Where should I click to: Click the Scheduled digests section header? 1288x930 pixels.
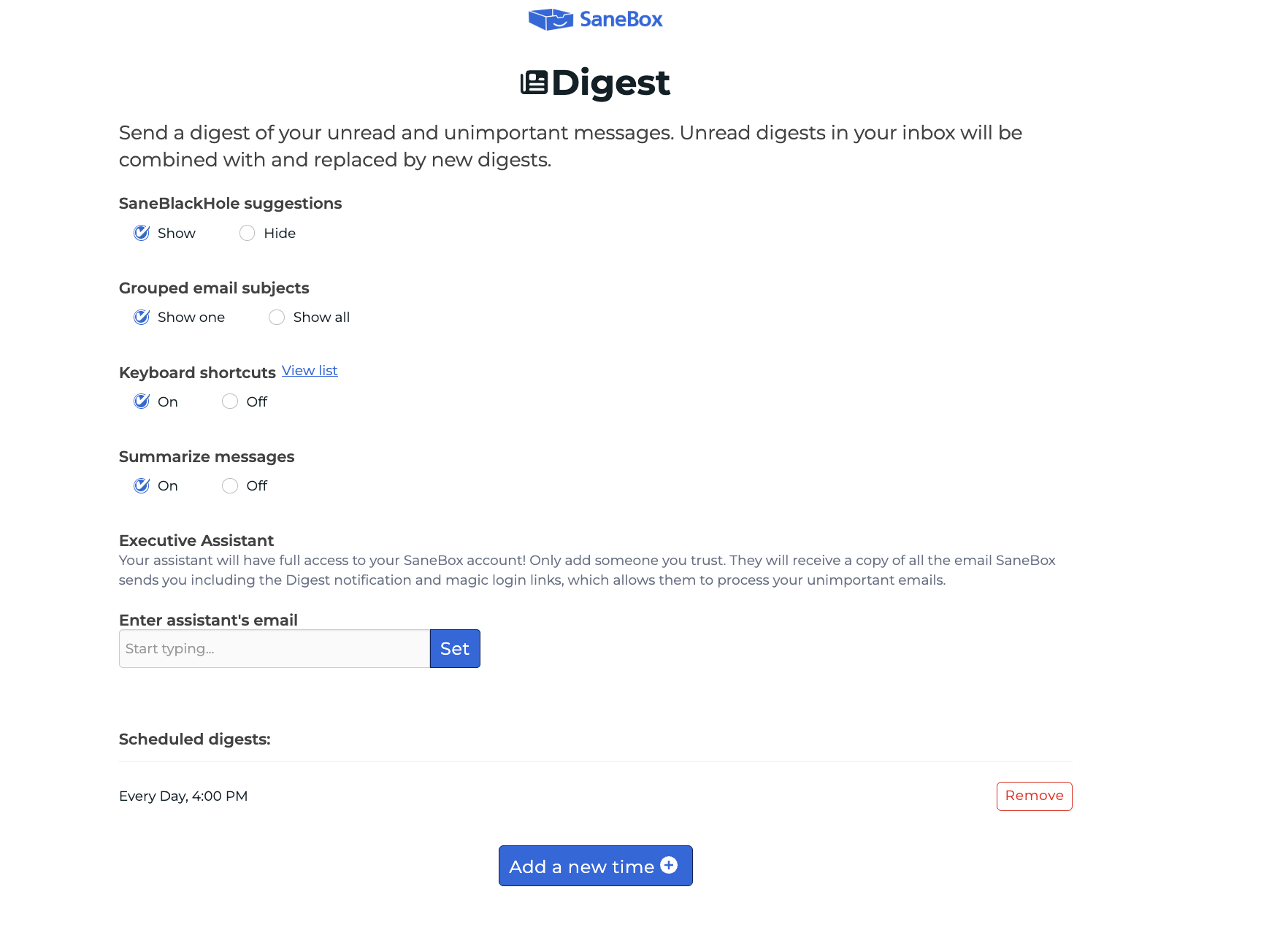pyautogui.click(x=195, y=739)
